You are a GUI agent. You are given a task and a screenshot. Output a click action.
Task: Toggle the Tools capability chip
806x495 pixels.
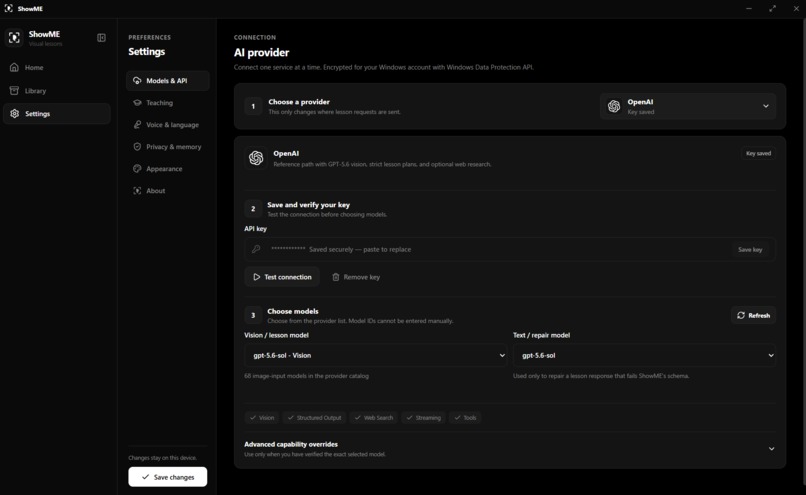(465, 418)
